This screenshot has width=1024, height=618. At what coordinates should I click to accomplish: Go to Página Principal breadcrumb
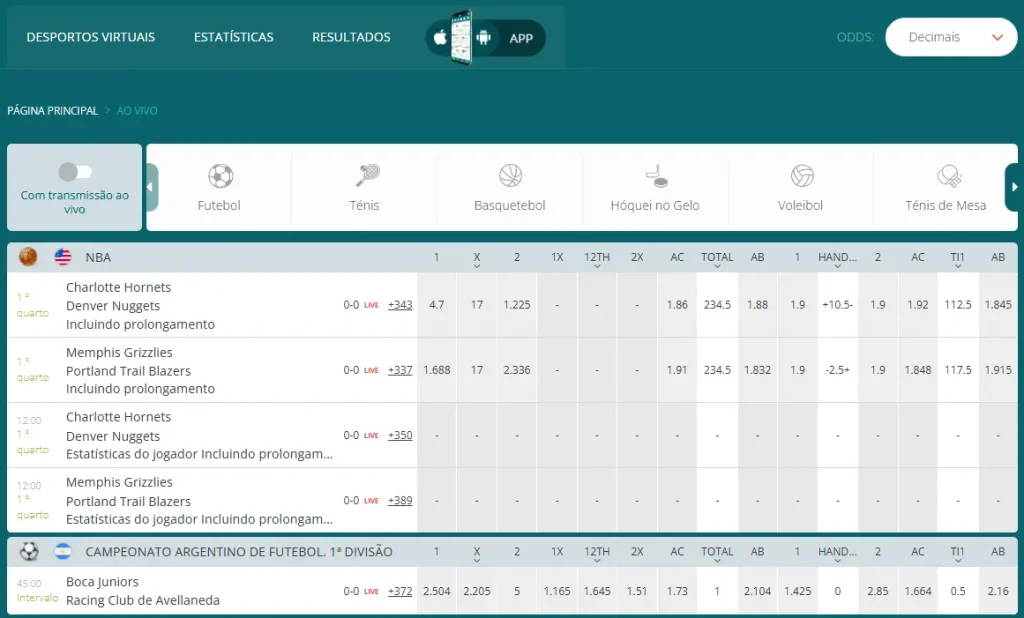point(52,110)
